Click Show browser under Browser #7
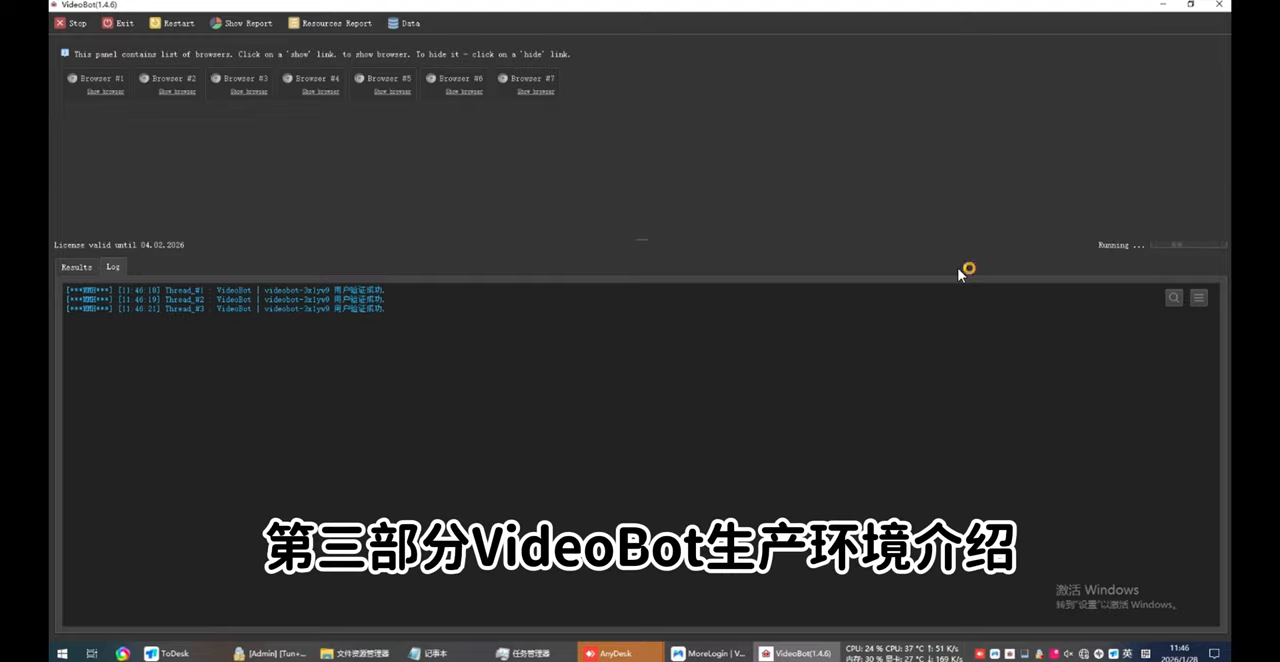The width and height of the screenshot is (1280, 662). coord(536,92)
